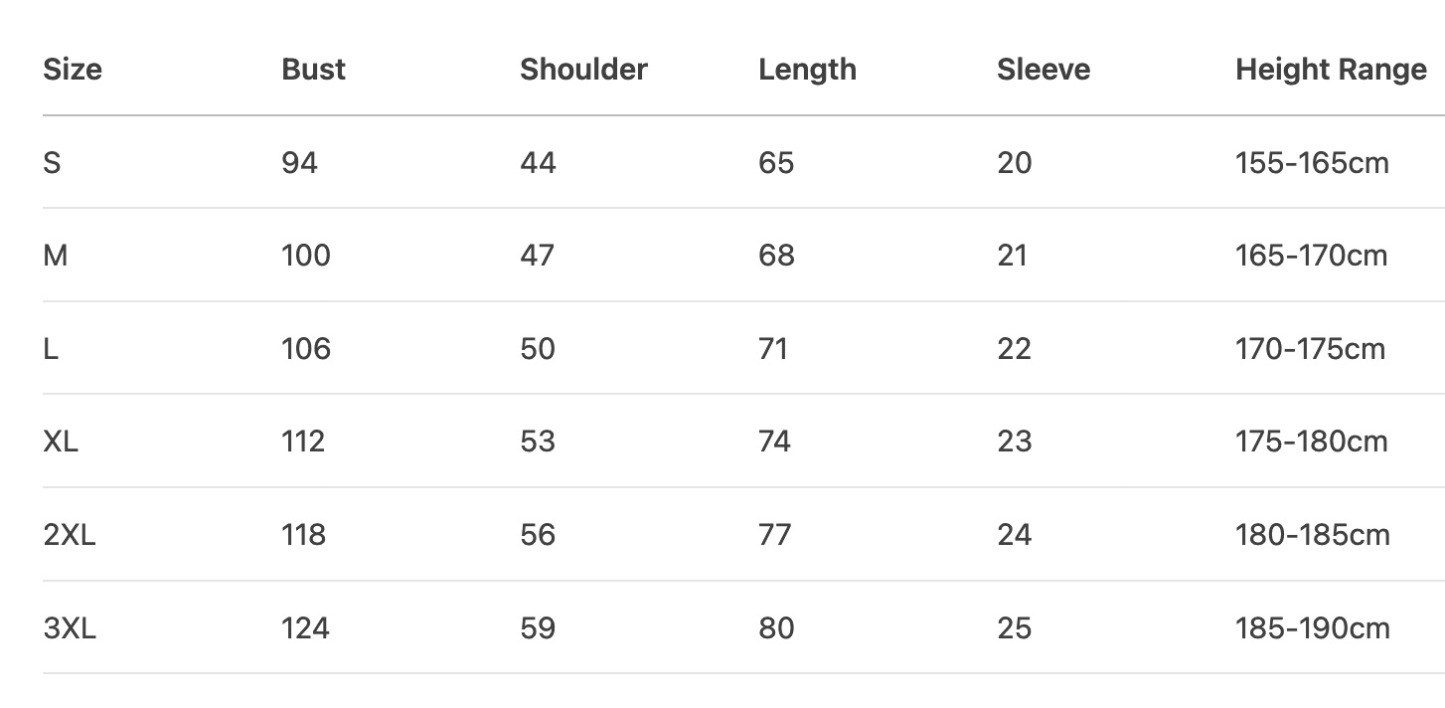The height and width of the screenshot is (708, 1445).
Task: Click the Height Range column header
Action: tap(1330, 69)
